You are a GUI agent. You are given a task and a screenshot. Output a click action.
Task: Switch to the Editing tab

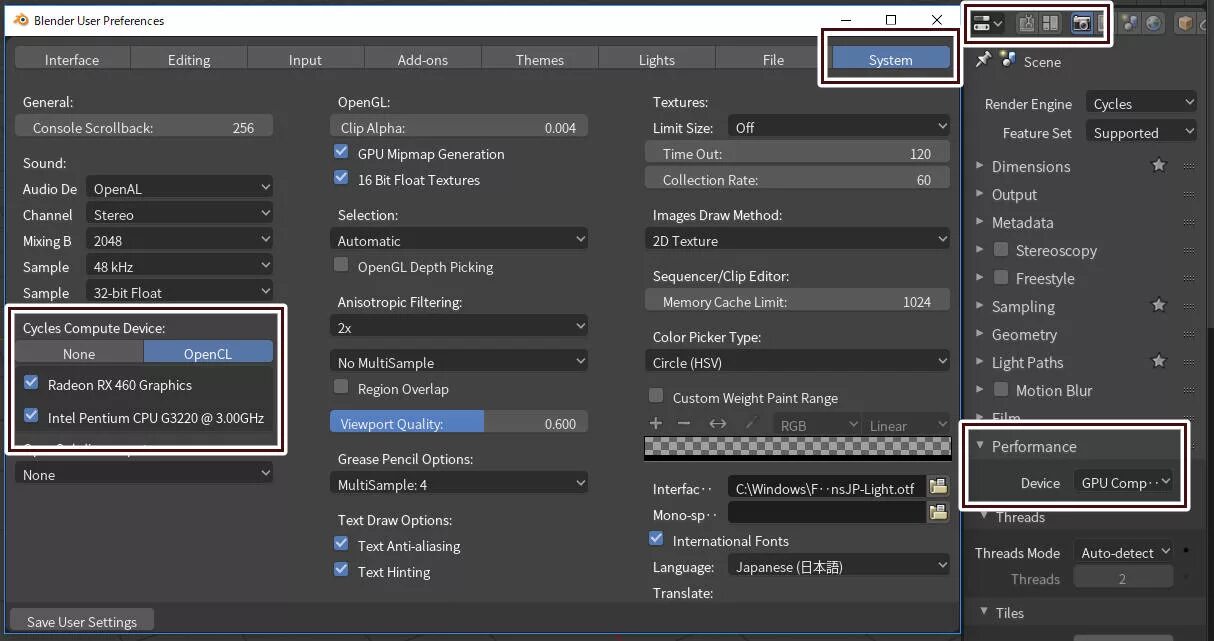pos(189,59)
